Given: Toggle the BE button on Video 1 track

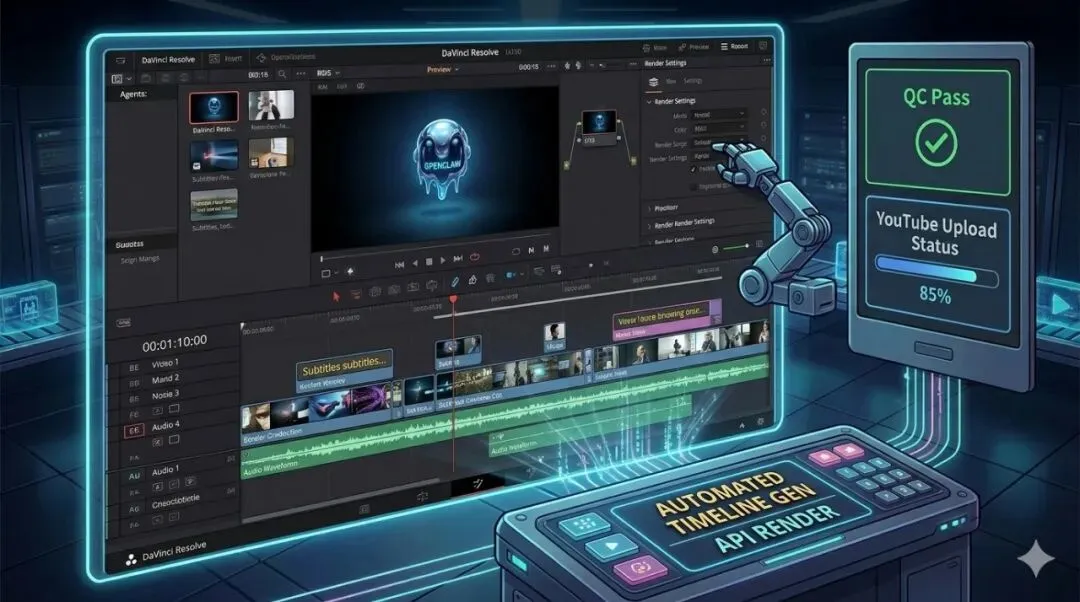Looking at the screenshot, I should [134, 368].
